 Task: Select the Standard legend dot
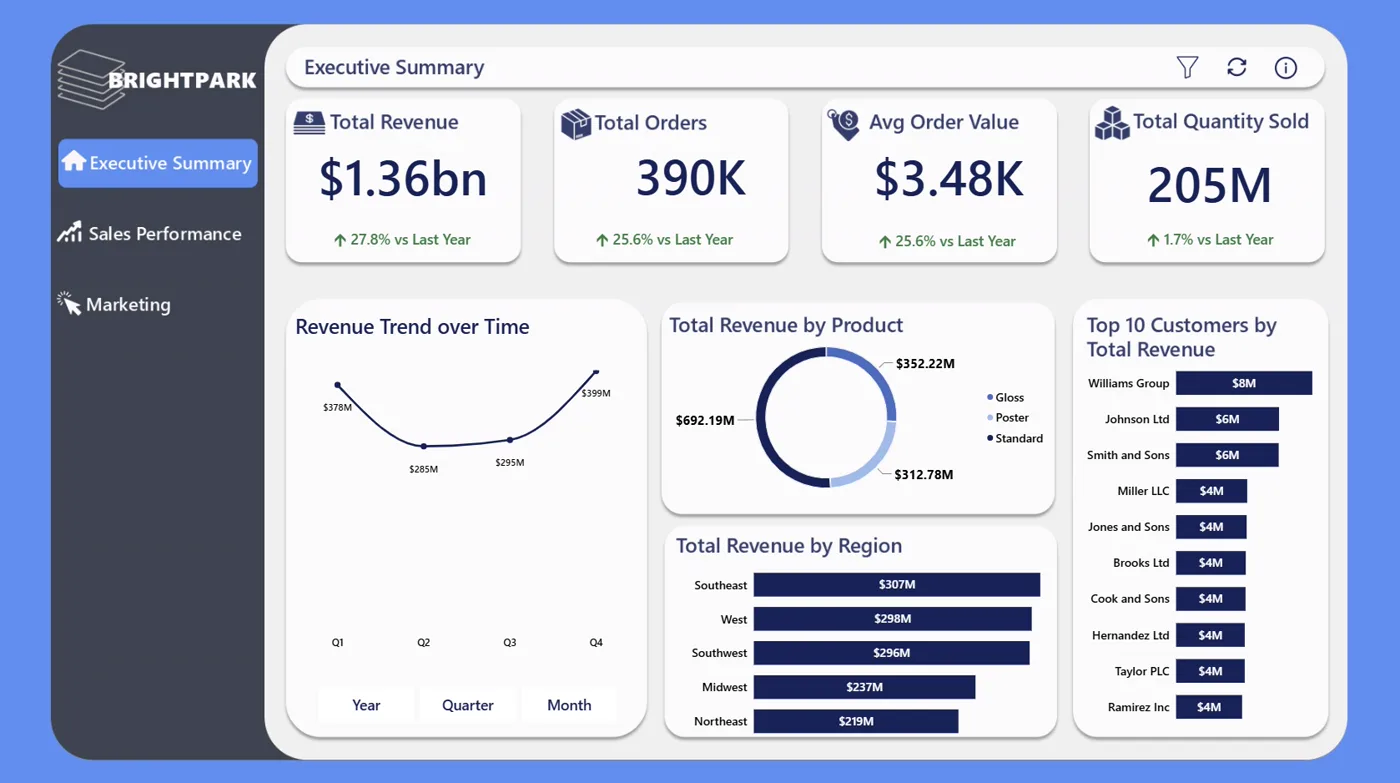(990, 438)
